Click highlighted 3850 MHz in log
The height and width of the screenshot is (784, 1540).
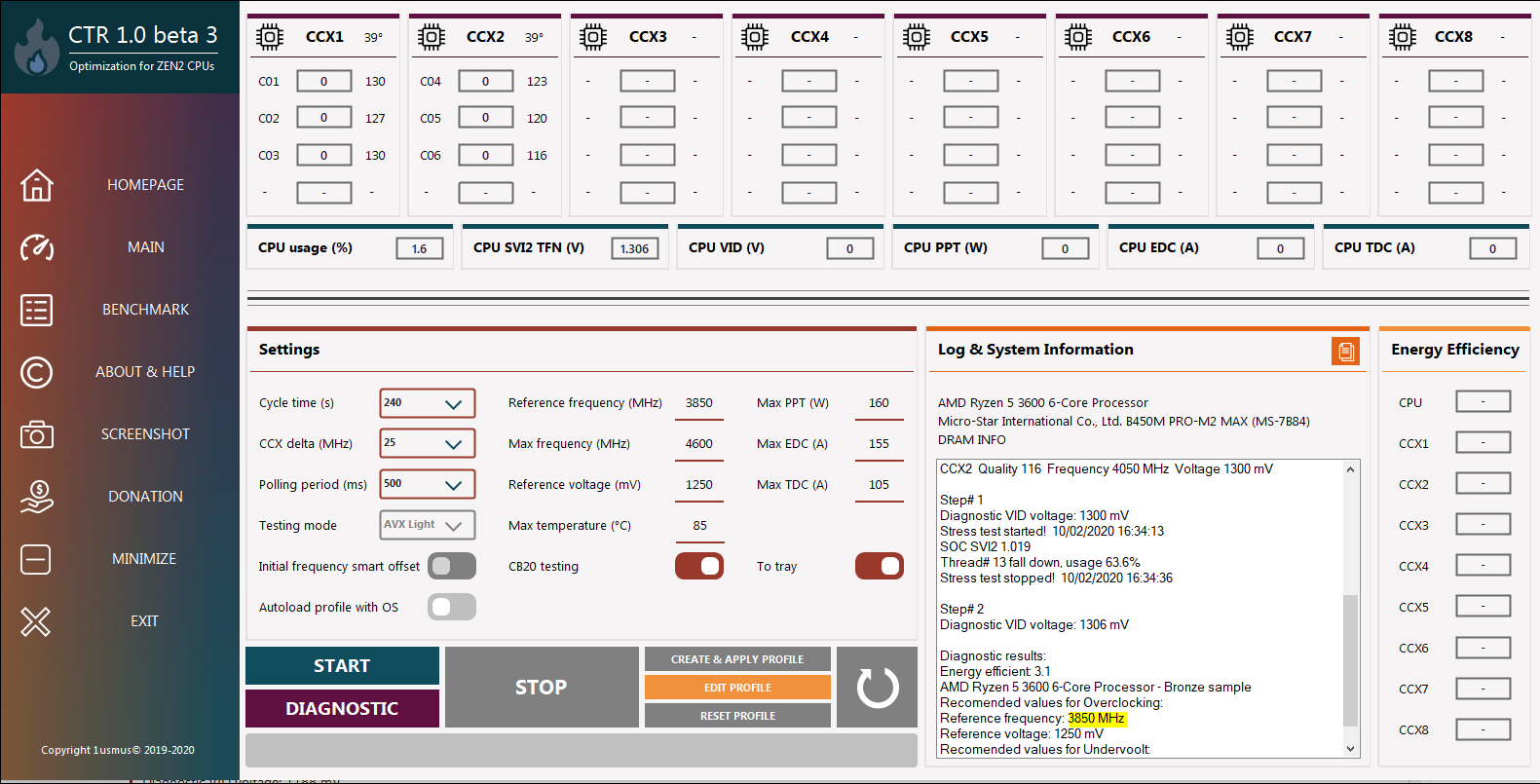tap(1097, 719)
